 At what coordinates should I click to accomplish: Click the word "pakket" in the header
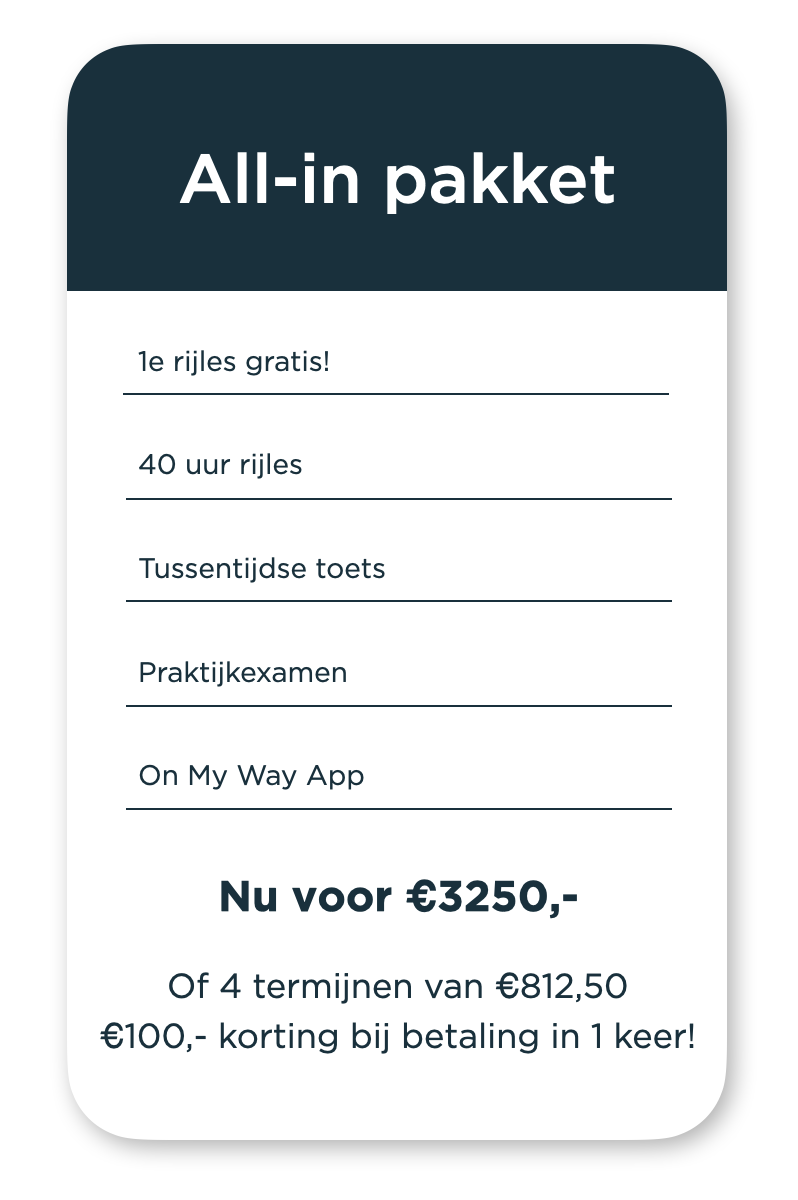[500, 182]
